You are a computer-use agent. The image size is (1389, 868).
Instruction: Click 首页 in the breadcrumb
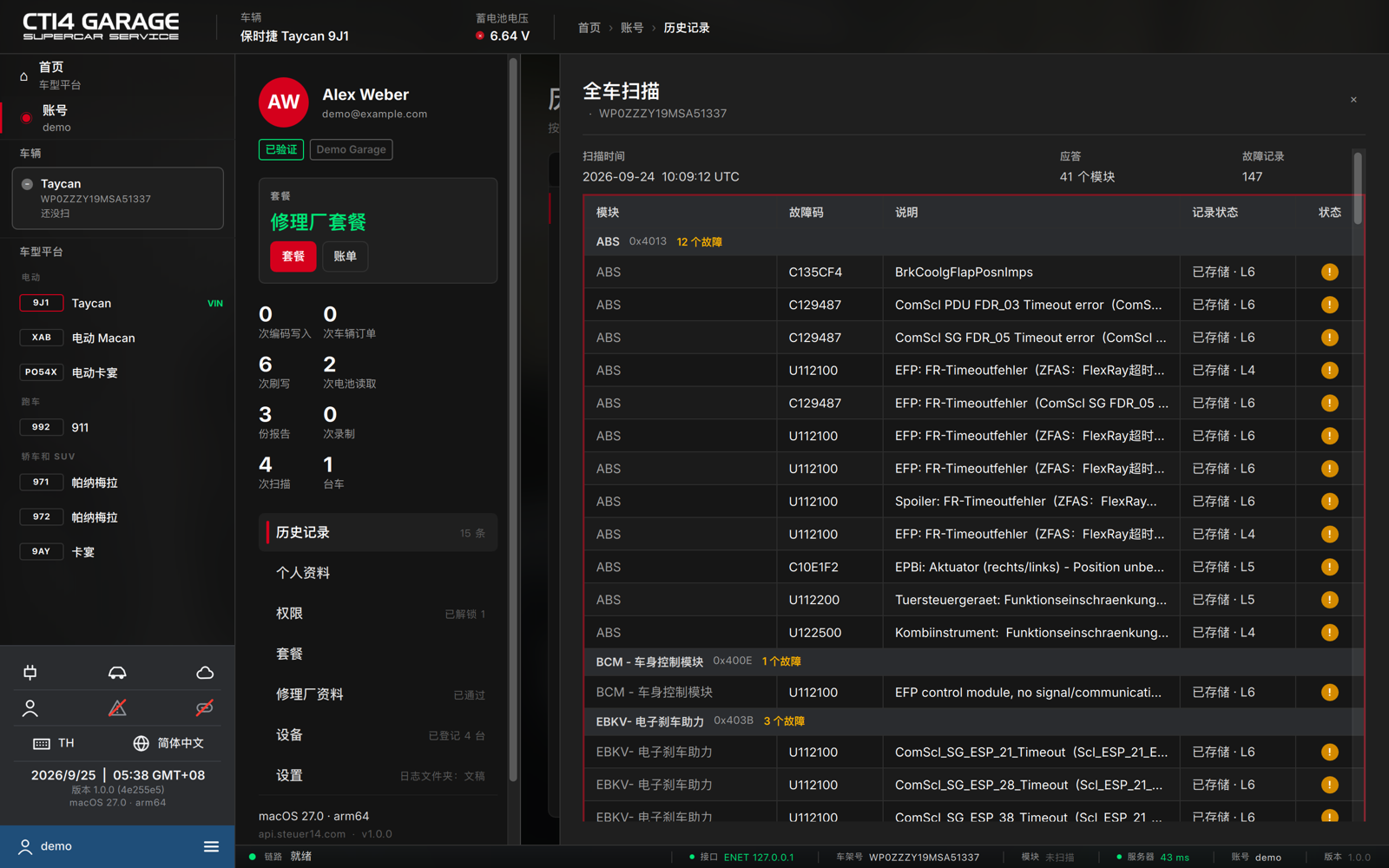pos(589,28)
